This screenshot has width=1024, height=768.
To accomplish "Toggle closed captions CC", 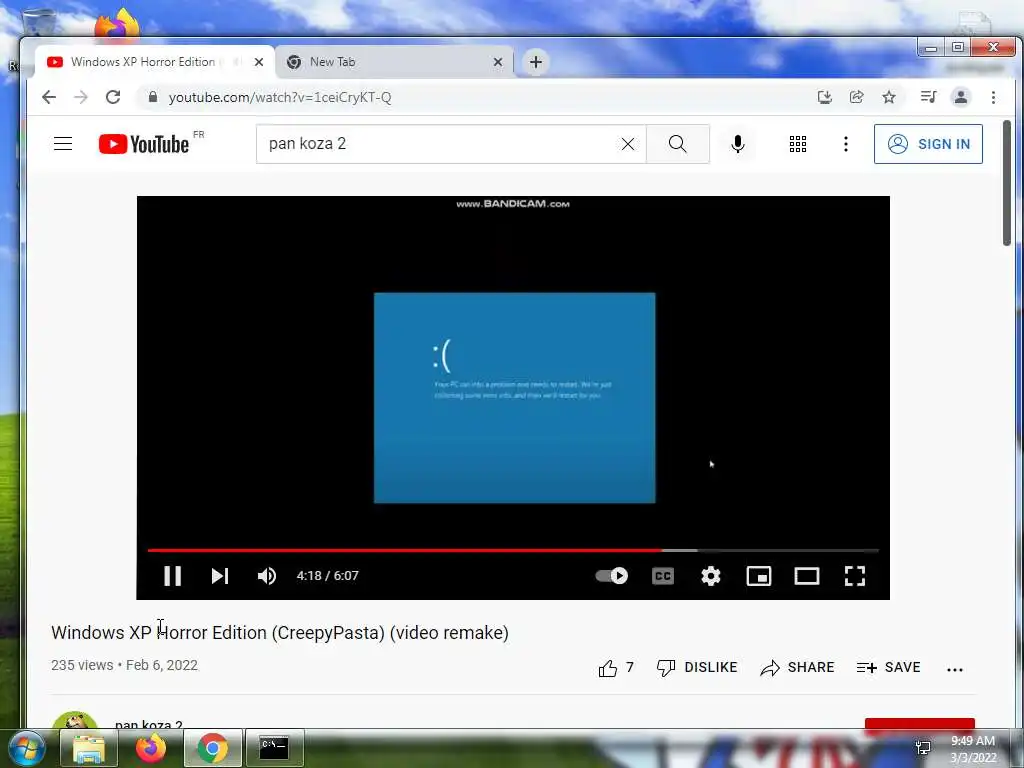I will click(x=663, y=575).
